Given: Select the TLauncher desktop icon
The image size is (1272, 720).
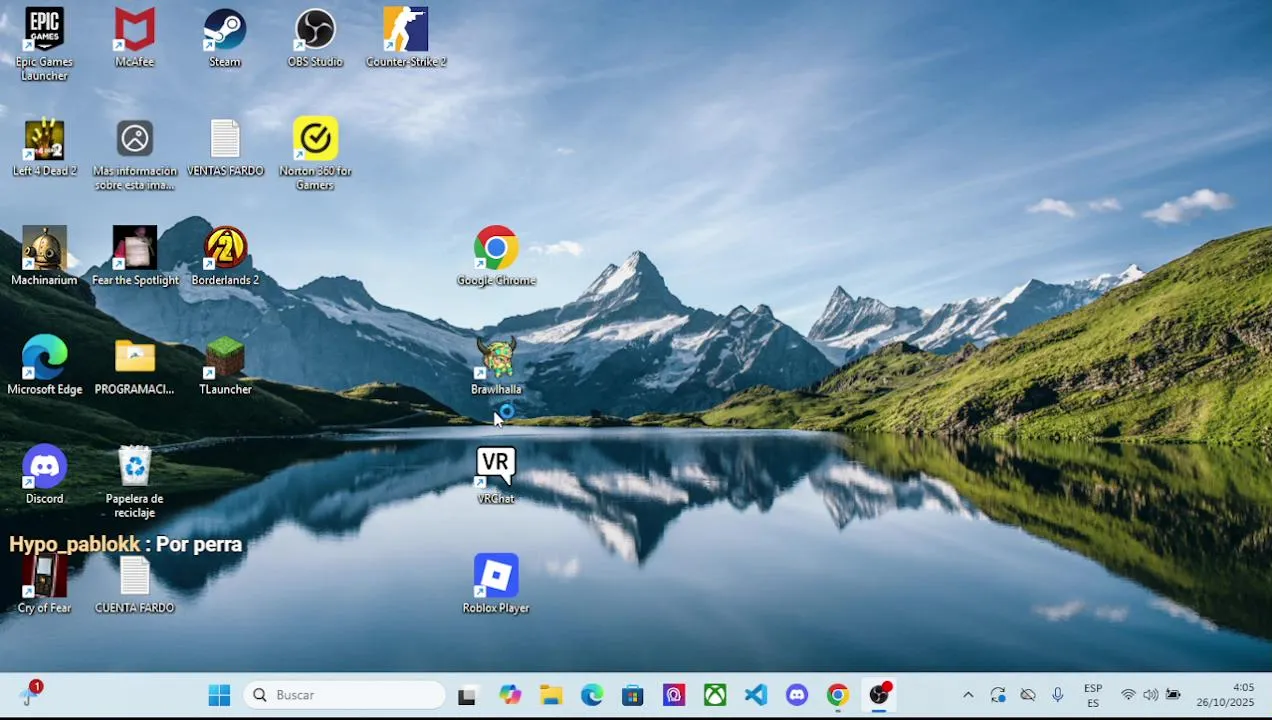Looking at the screenshot, I should point(225,365).
